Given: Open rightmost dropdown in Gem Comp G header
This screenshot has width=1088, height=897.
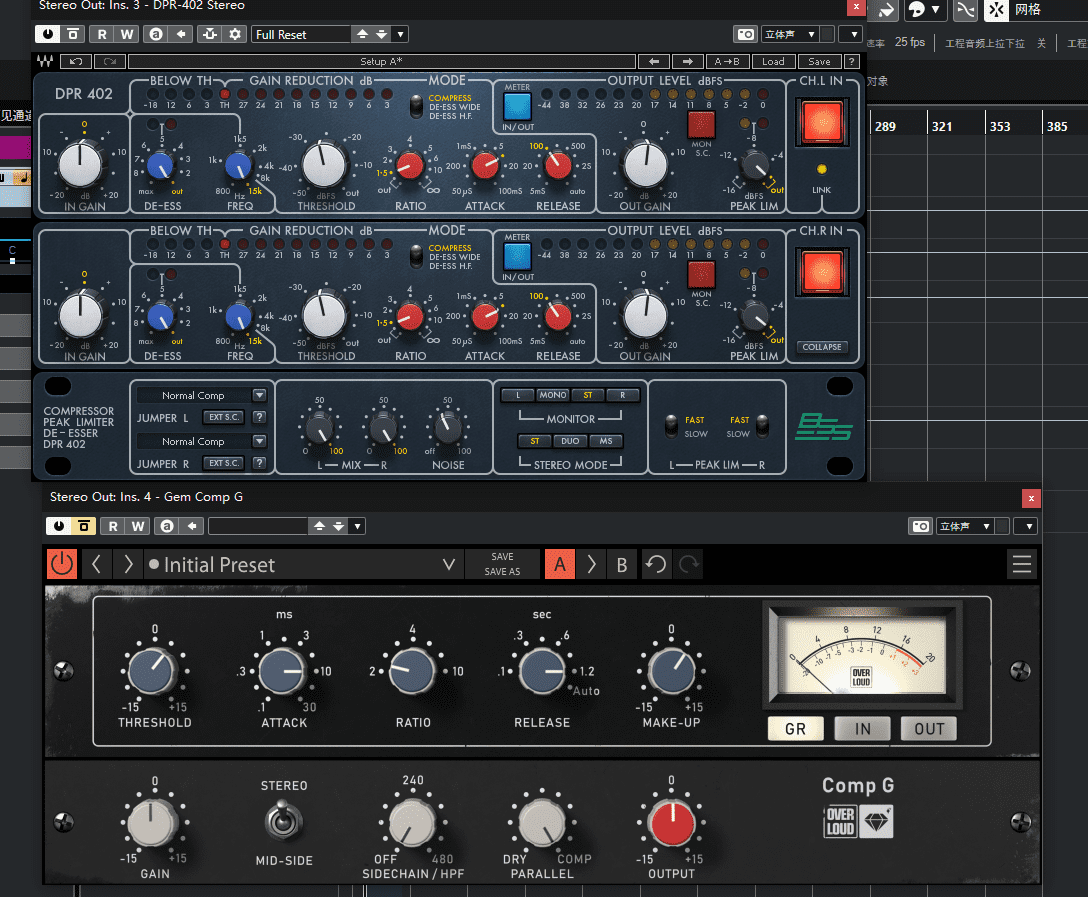Looking at the screenshot, I should [1028, 526].
